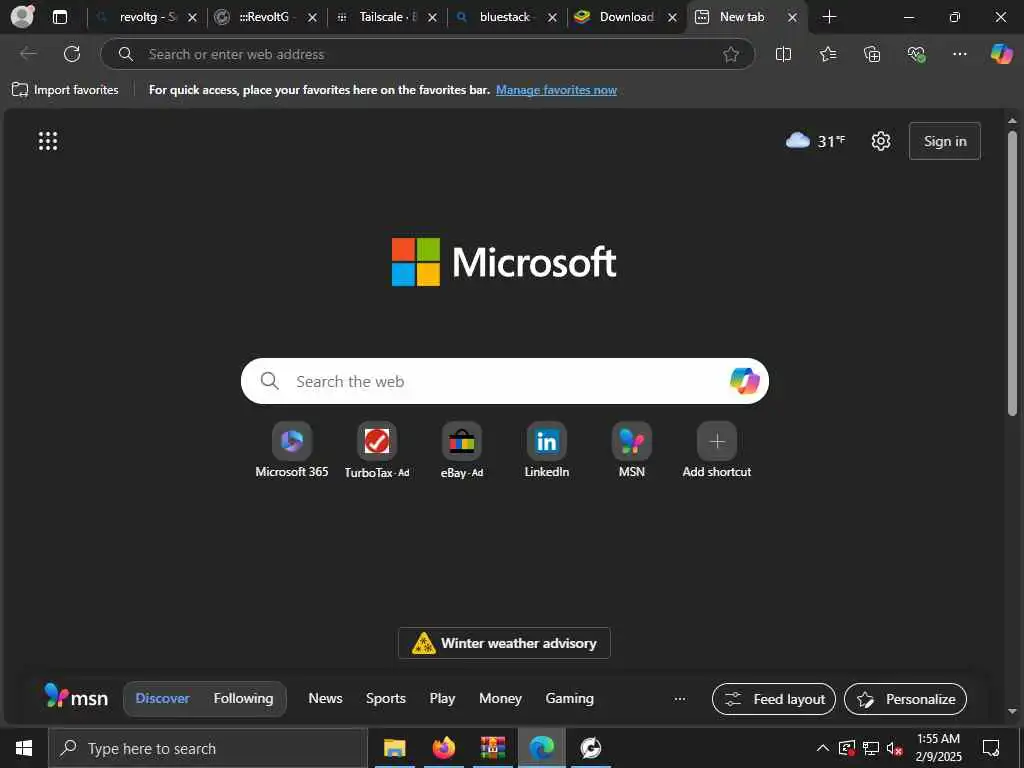1024x768 pixels.
Task: Click Manage favorites now link
Action: click(x=556, y=90)
